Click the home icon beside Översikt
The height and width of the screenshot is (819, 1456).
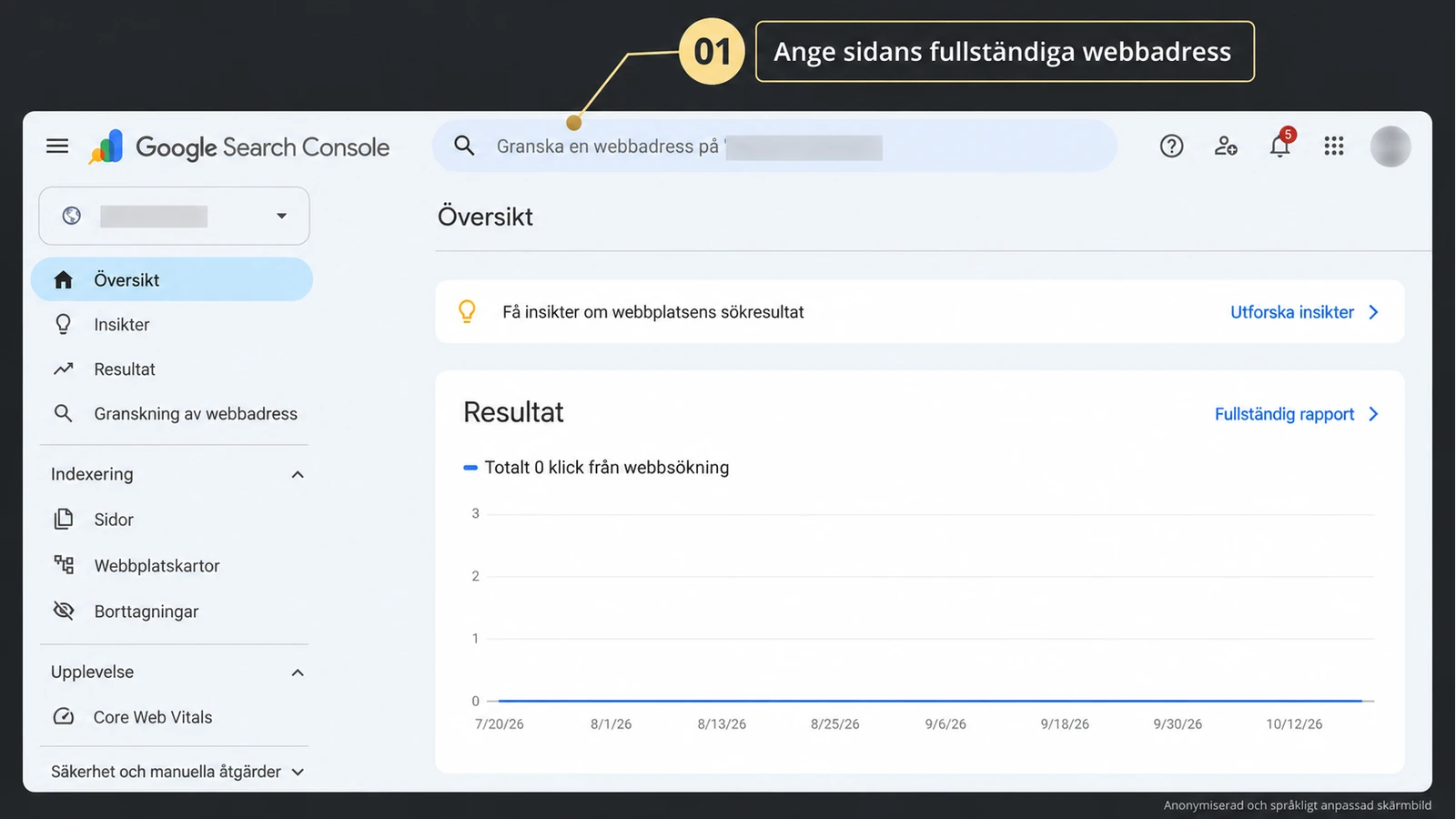[x=63, y=279]
